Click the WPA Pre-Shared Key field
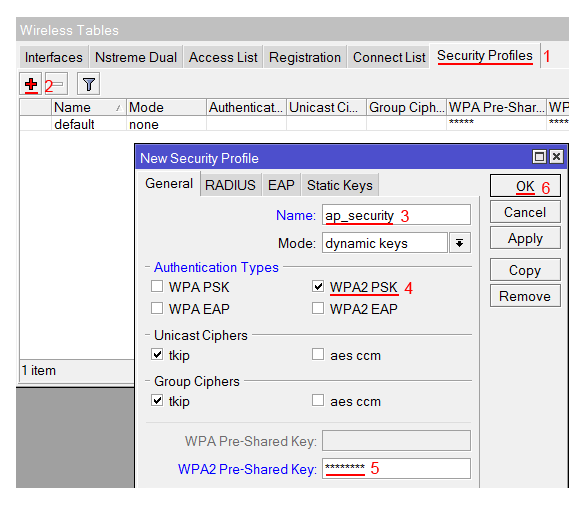587x506 pixels. point(396,441)
